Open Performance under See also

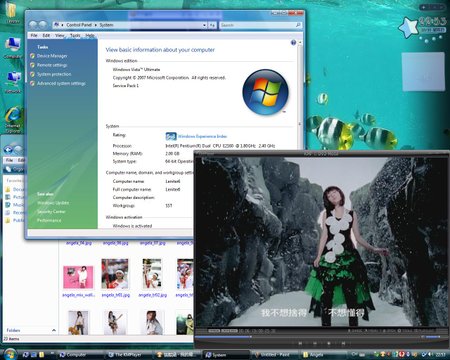tap(49, 220)
